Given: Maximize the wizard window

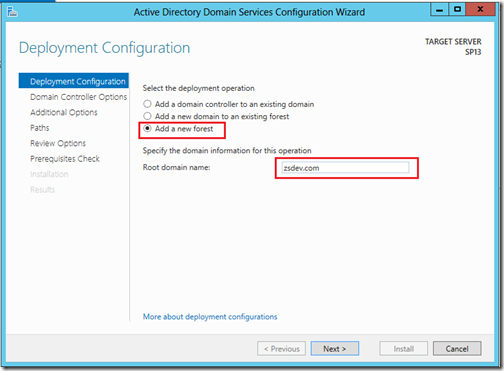Looking at the screenshot, I should [457, 9].
